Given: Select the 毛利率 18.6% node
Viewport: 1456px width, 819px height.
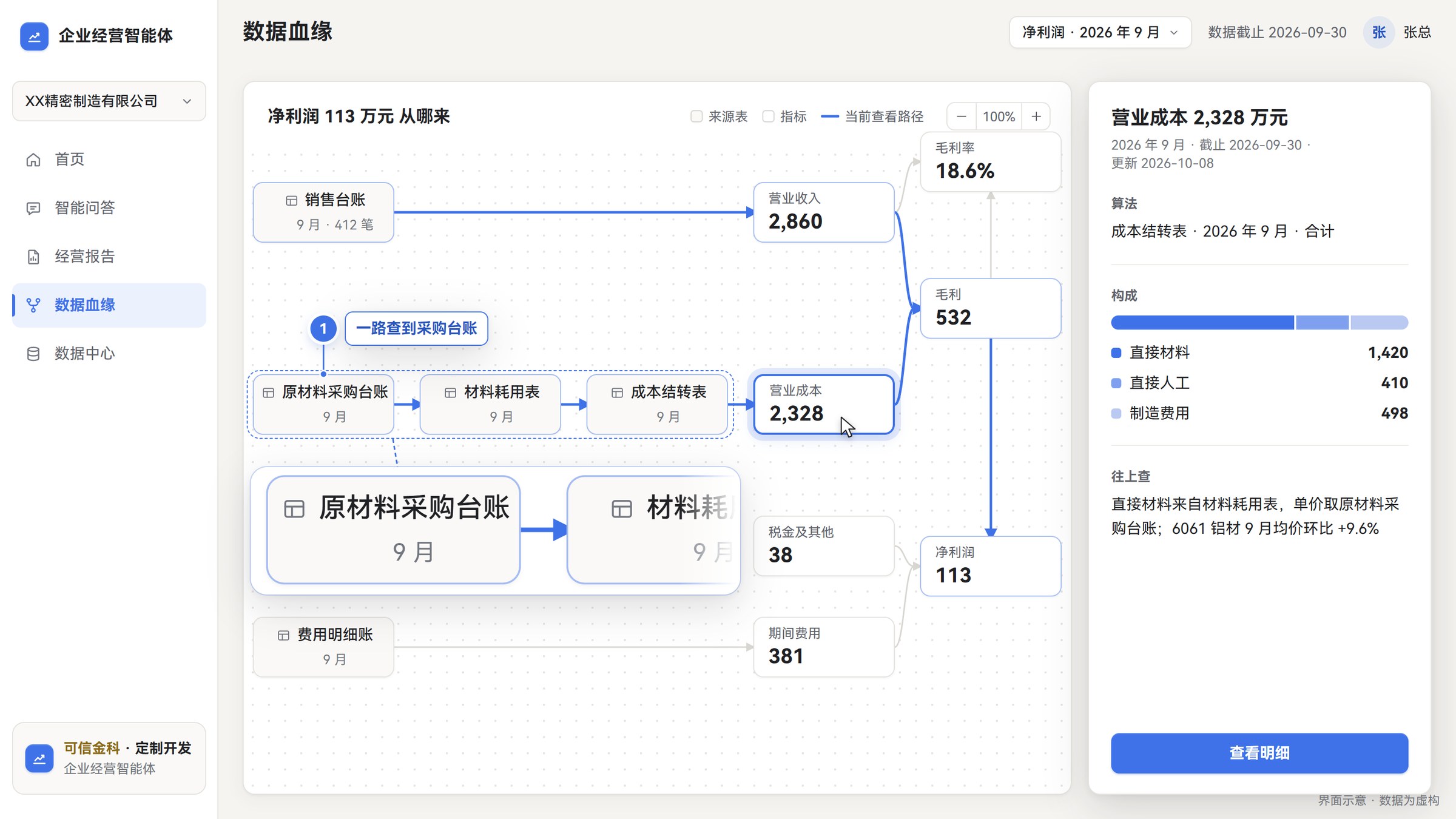Looking at the screenshot, I should pyautogui.click(x=990, y=162).
